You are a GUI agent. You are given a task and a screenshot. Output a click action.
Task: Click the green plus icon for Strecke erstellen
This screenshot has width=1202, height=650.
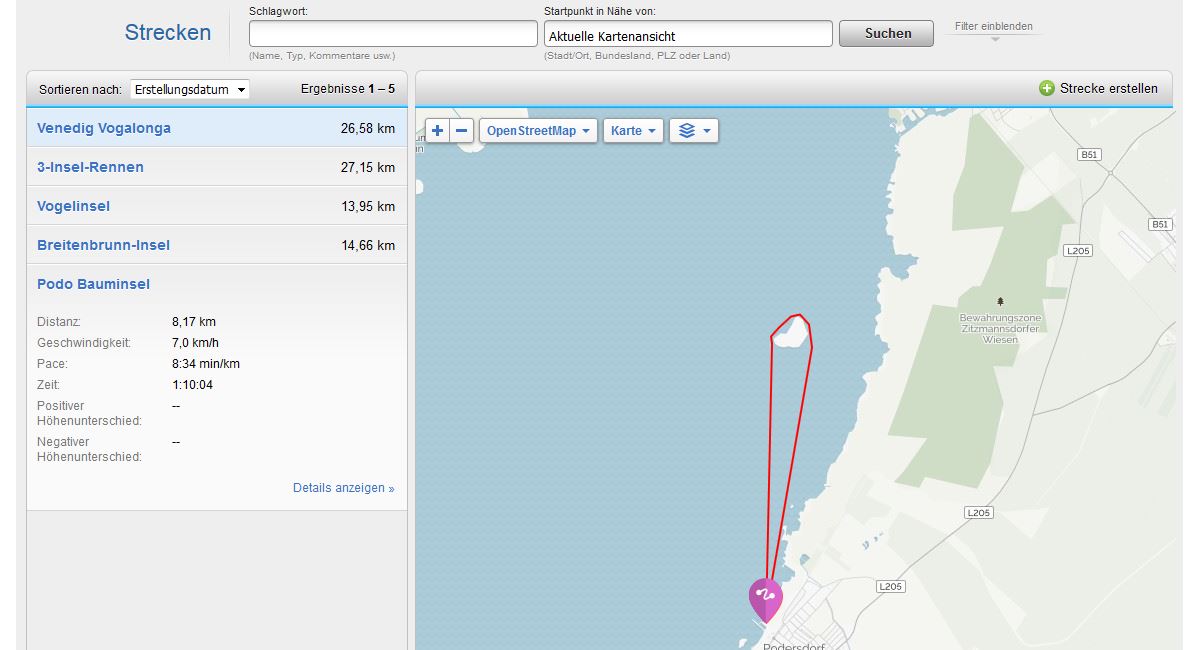point(1047,88)
